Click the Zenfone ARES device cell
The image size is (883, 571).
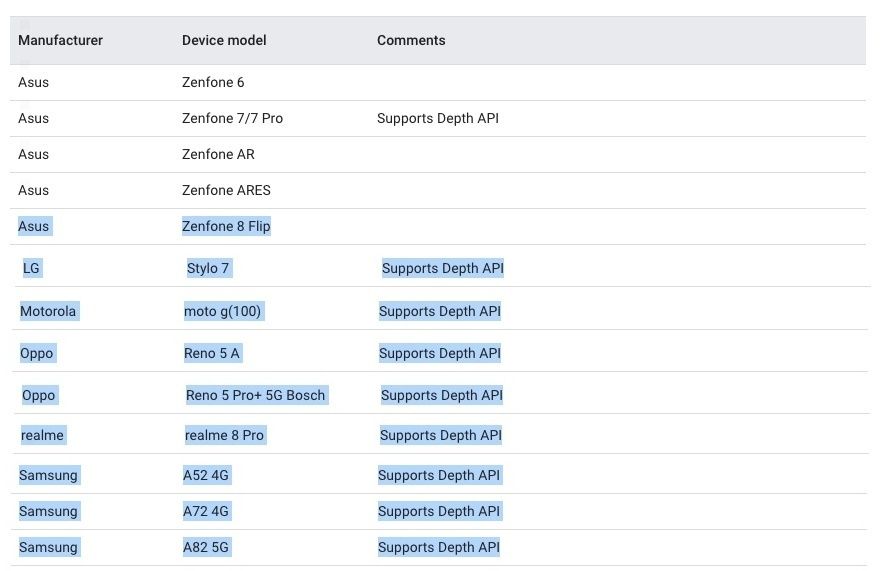(226, 190)
